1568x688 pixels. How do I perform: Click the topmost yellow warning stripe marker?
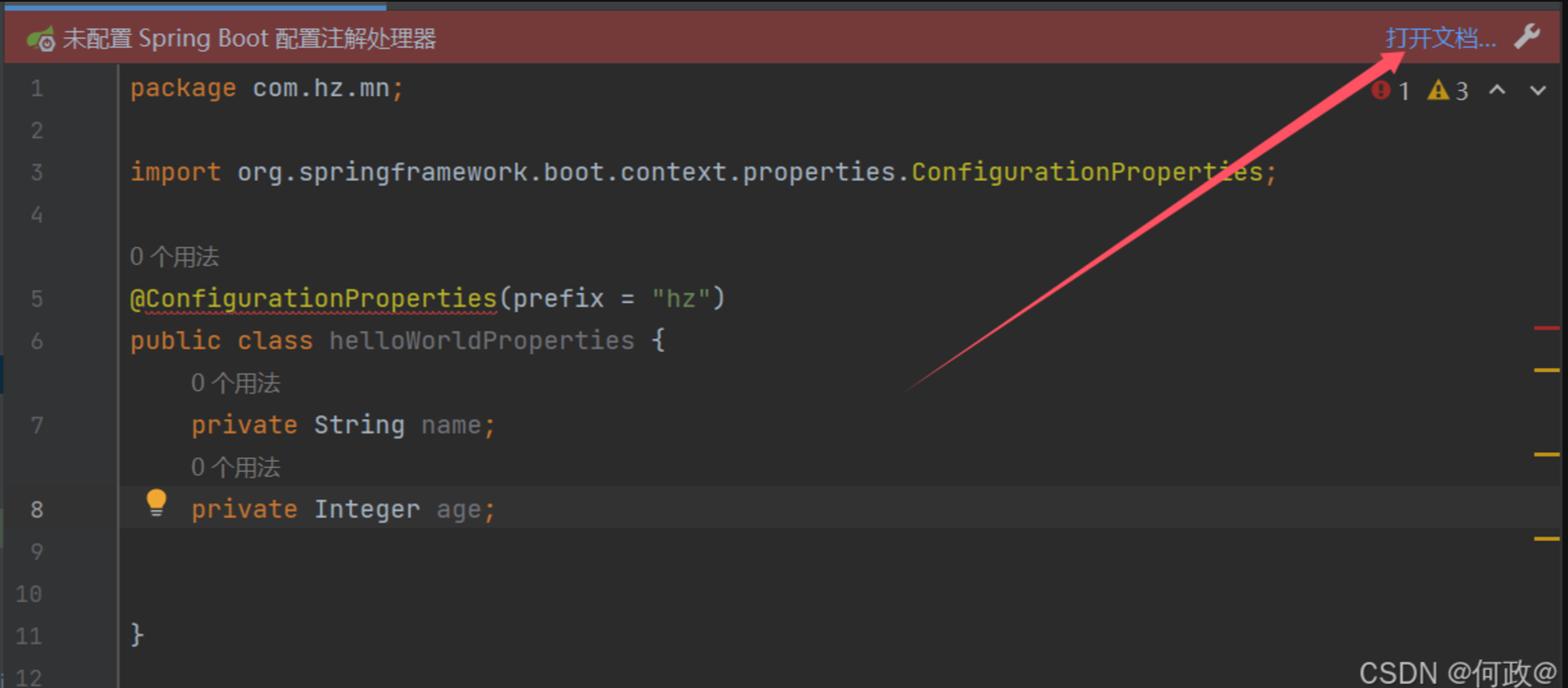click(1546, 370)
